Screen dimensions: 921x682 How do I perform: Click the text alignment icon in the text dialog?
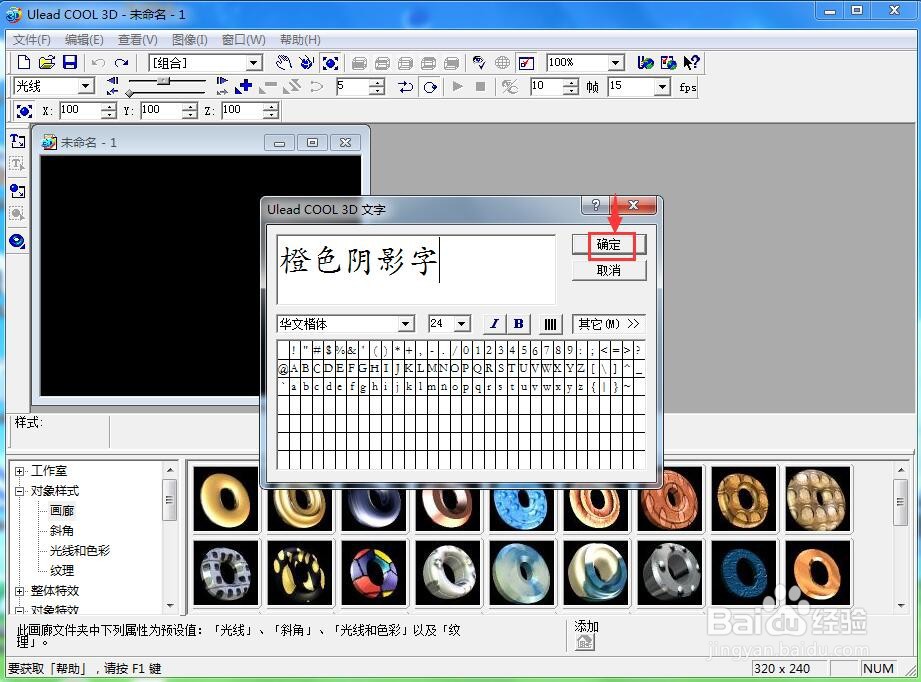click(x=550, y=324)
